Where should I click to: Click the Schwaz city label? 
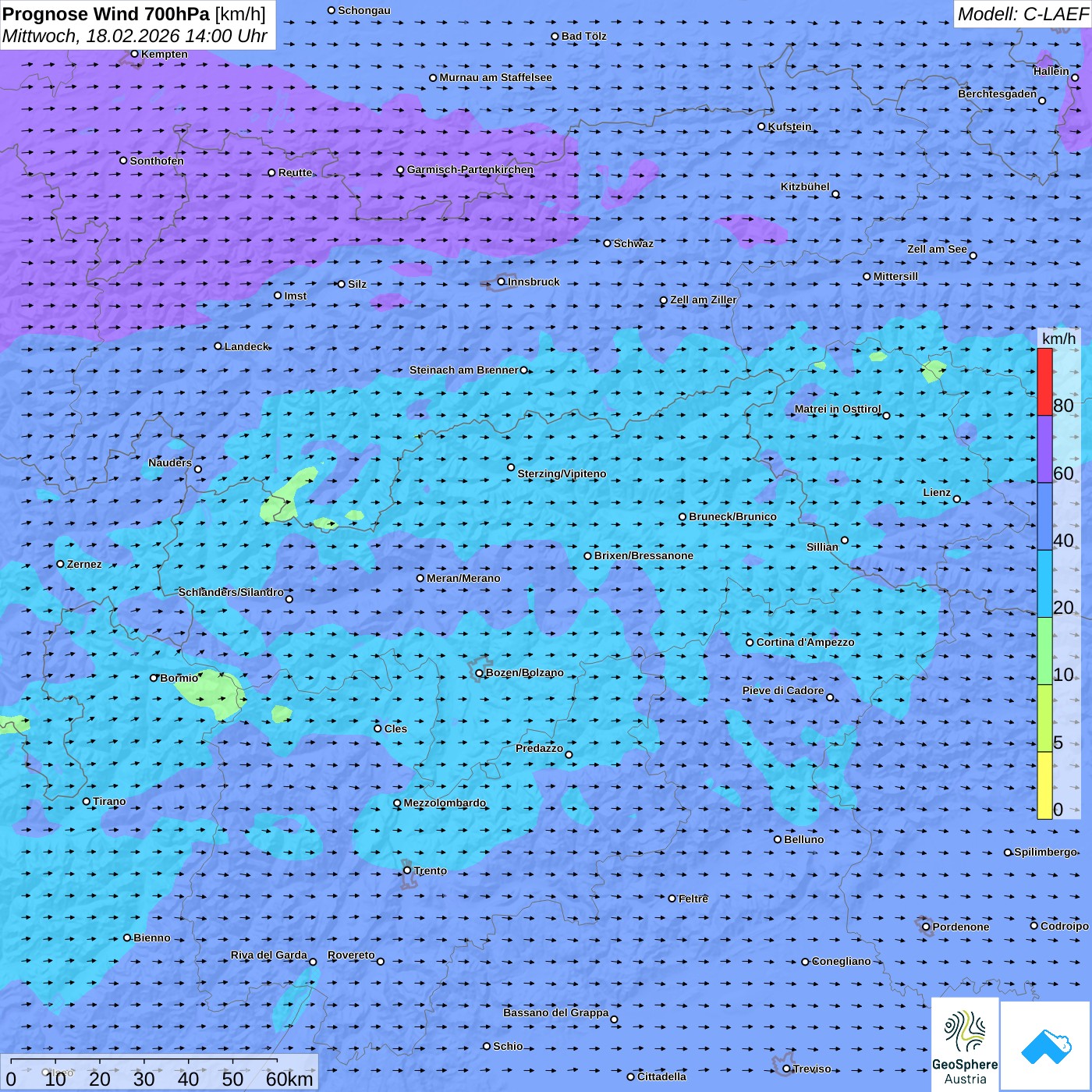pos(633,243)
